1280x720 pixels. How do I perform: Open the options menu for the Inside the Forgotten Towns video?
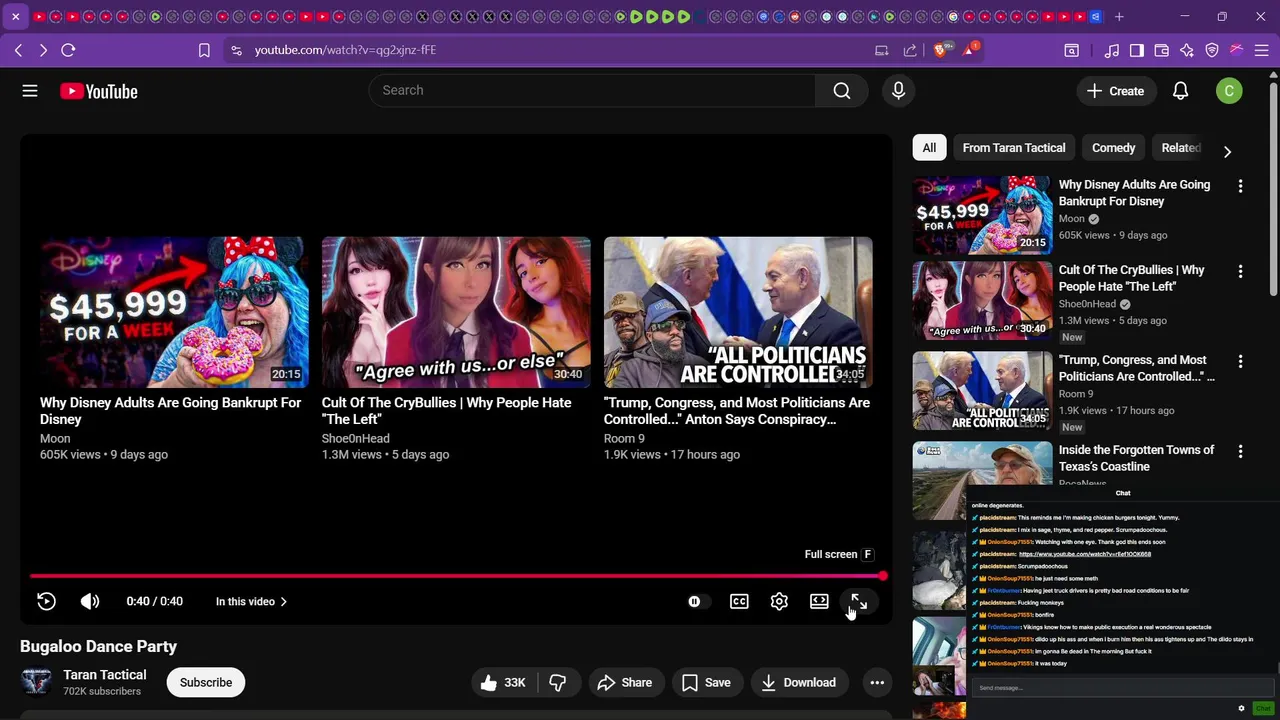point(1240,451)
